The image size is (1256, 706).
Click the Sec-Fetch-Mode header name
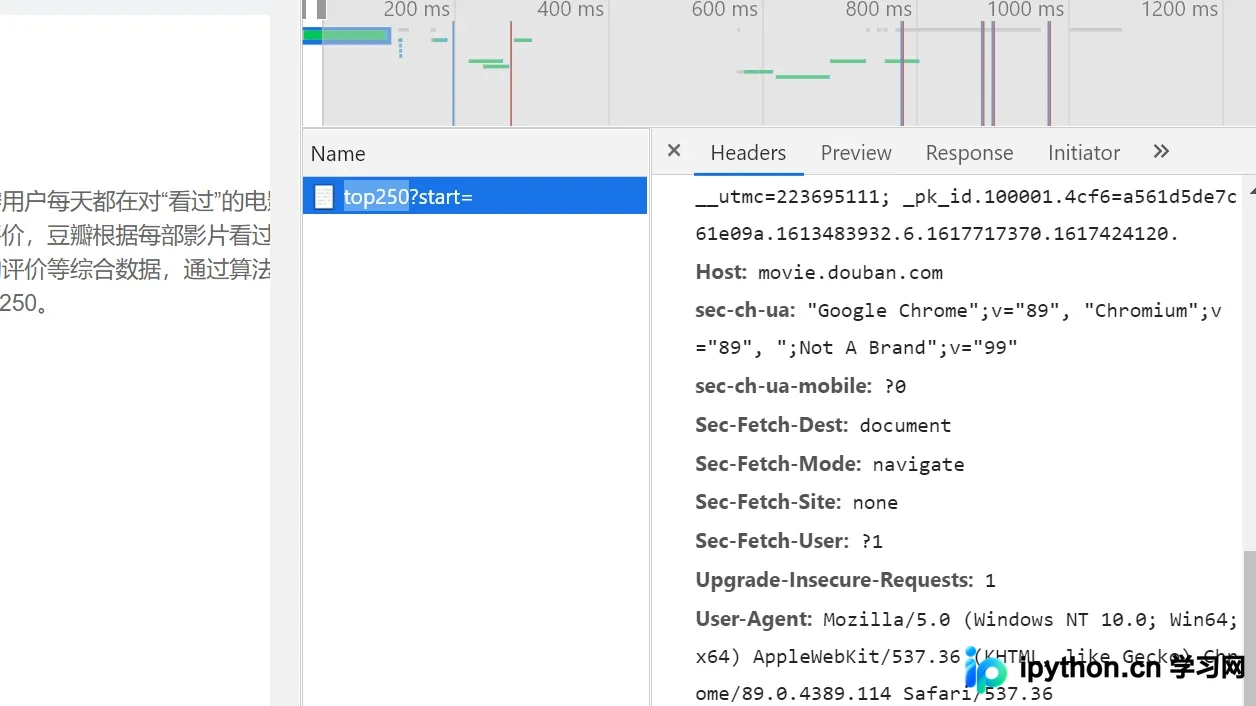point(778,464)
